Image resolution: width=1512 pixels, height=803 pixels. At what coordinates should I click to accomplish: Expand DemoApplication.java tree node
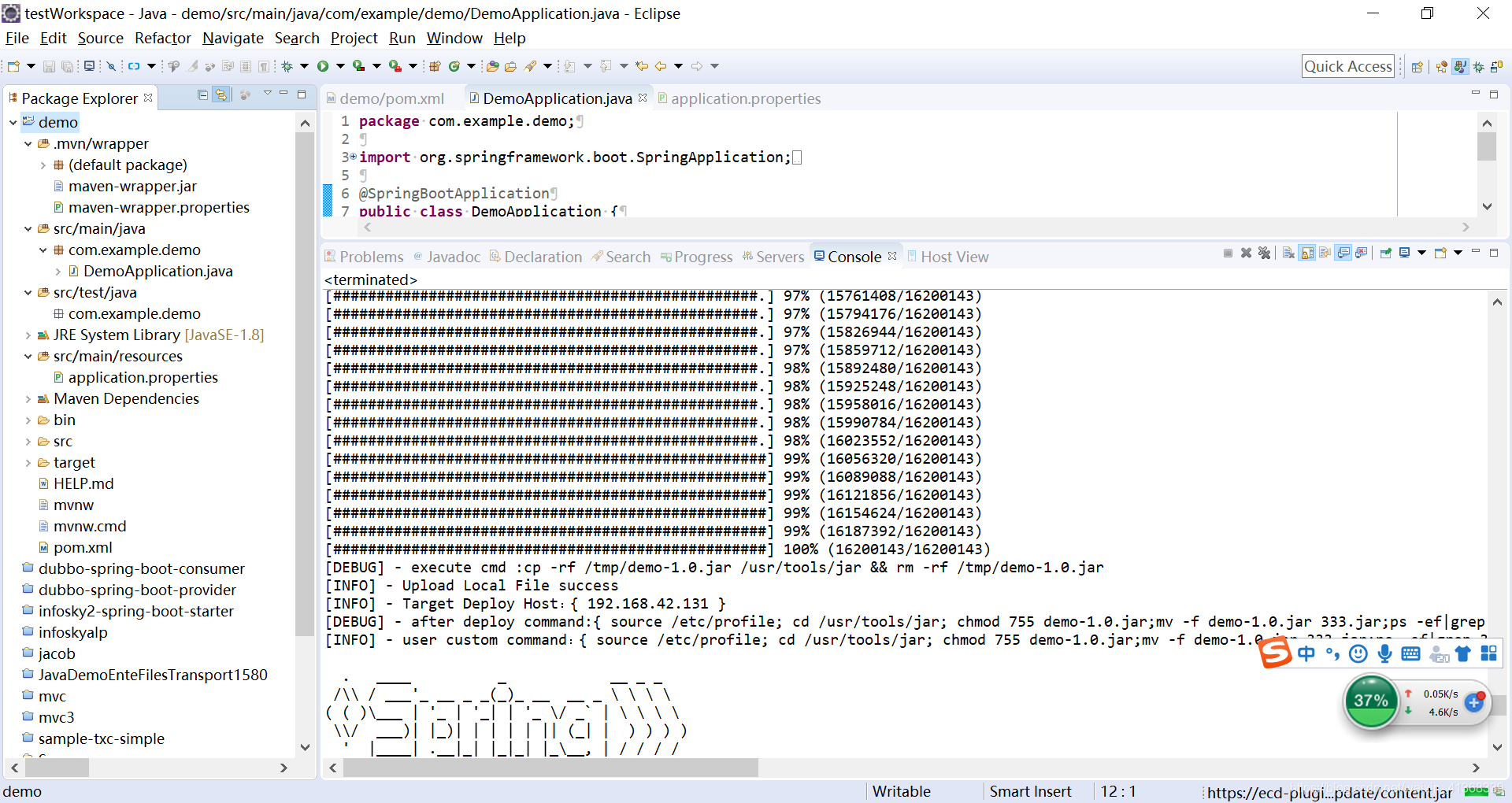click(x=57, y=272)
